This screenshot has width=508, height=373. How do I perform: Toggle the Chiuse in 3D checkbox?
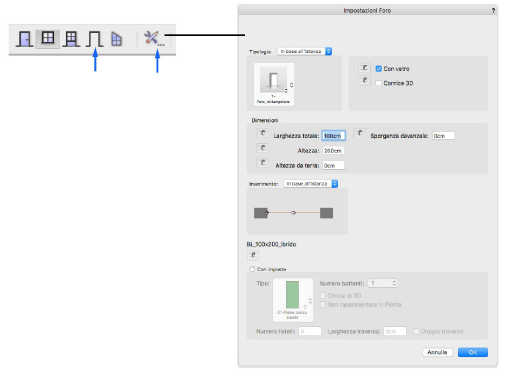[x=323, y=296]
